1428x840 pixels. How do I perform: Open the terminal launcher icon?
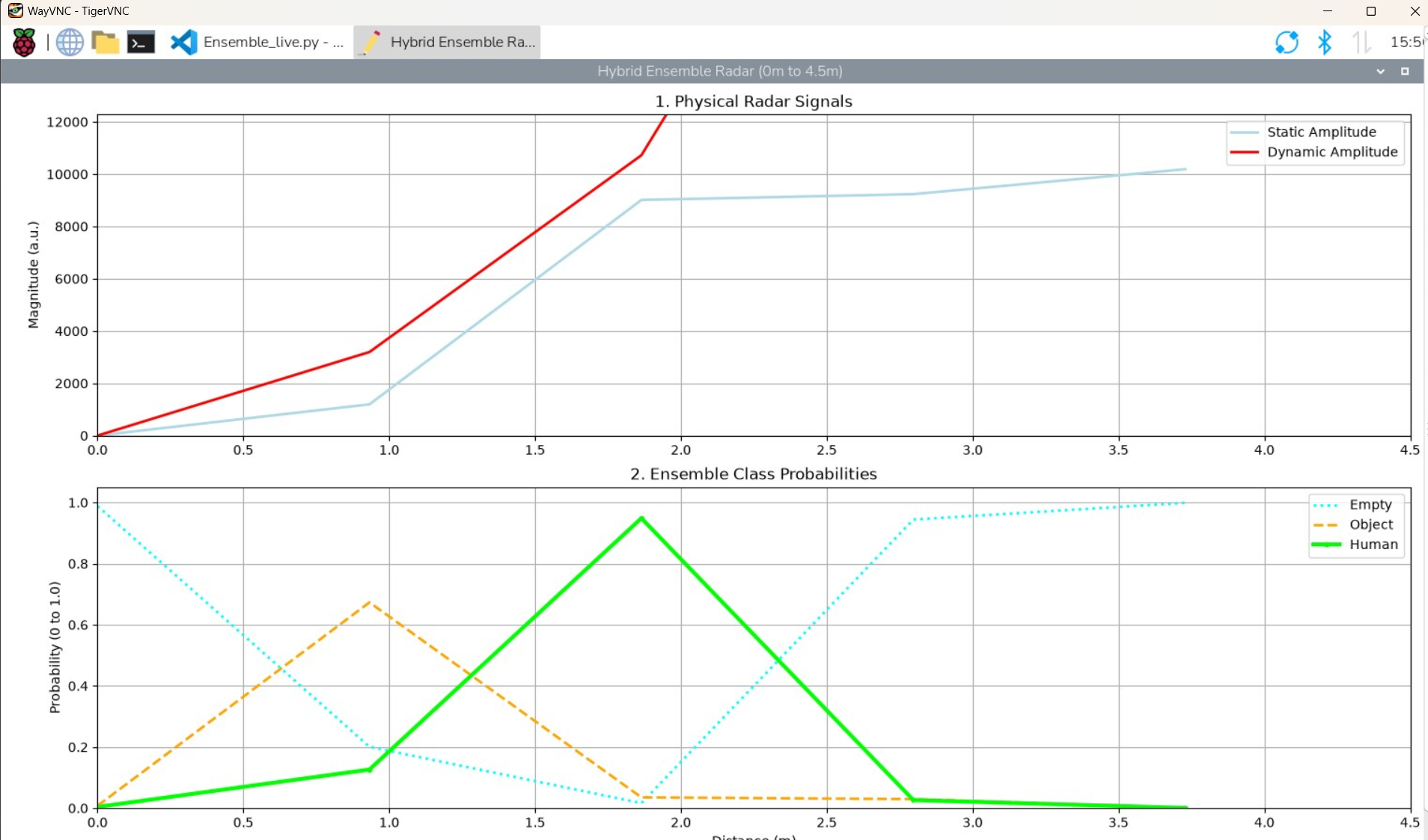[x=141, y=42]
